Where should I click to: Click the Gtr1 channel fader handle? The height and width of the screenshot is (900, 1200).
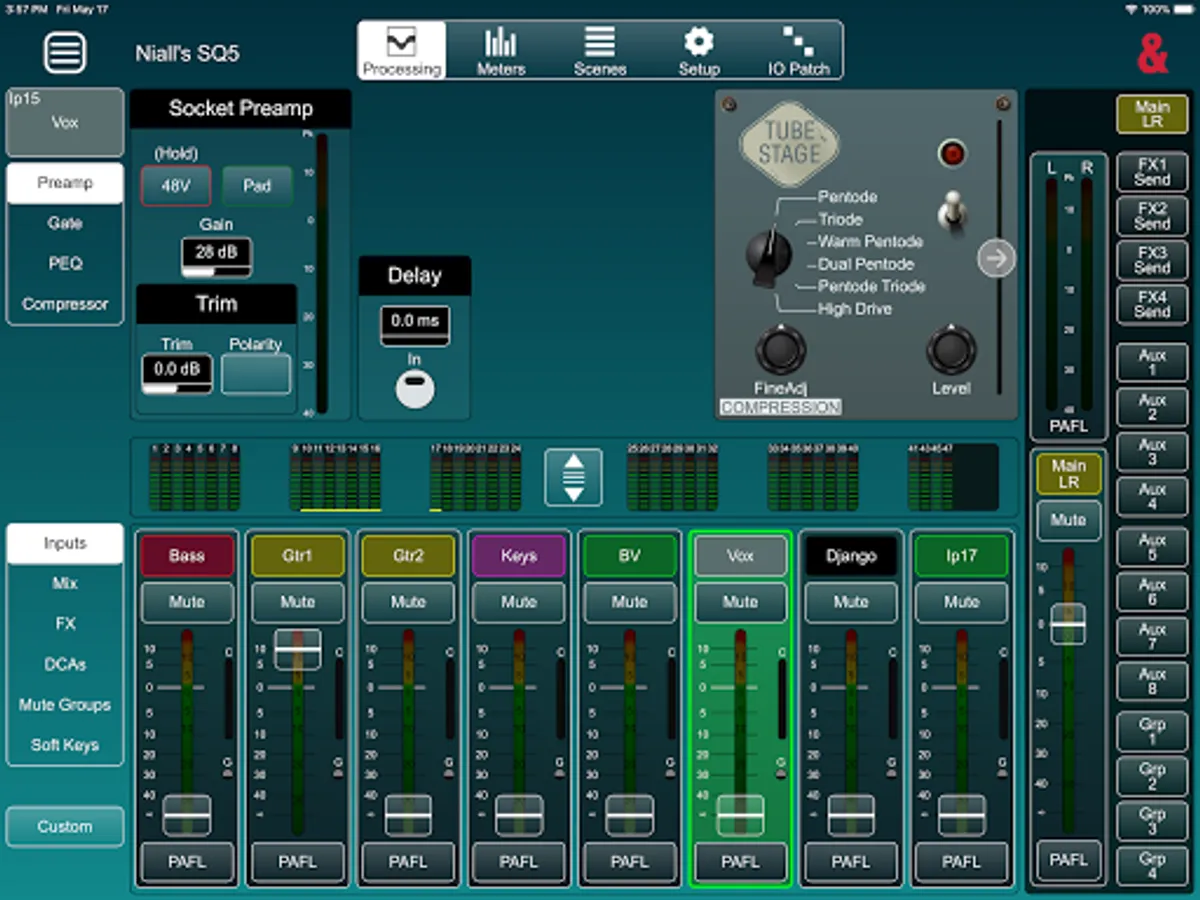click(297, 649)
